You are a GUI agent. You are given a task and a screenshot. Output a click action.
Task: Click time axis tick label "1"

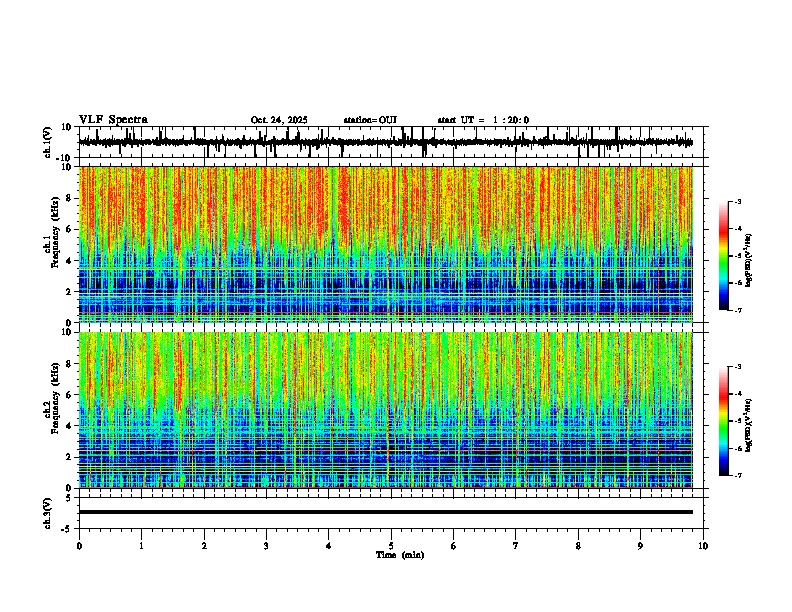[x=141, y=546]
